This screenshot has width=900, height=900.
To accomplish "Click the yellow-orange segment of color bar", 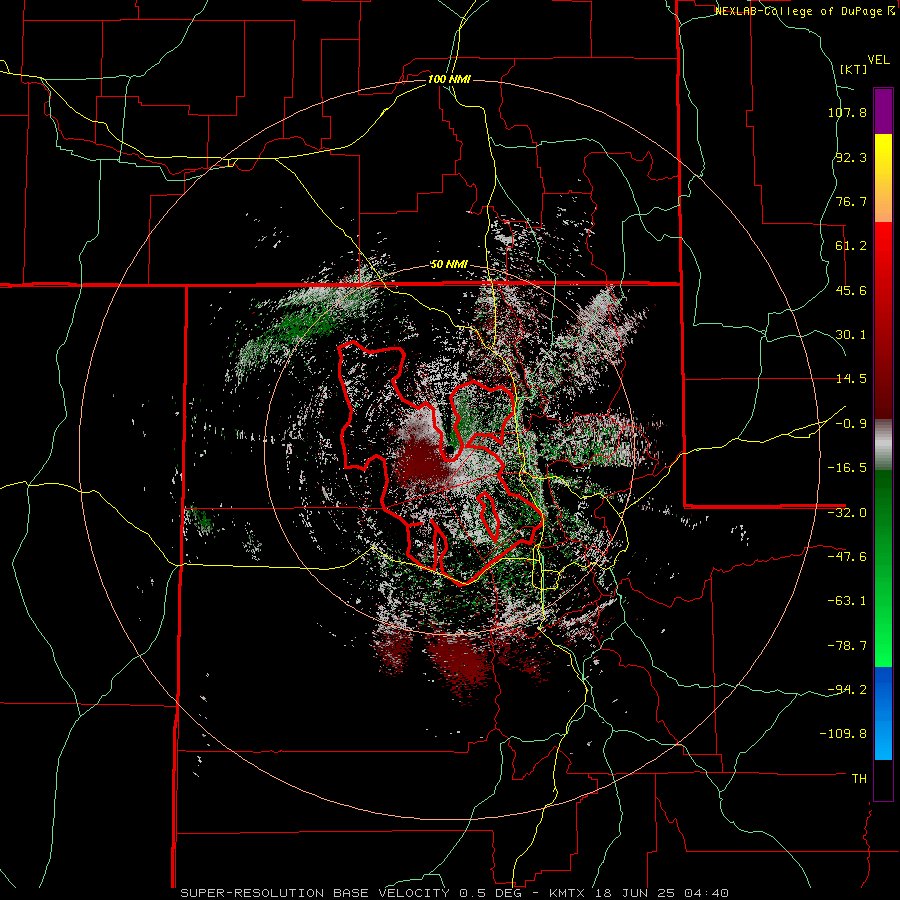I will coord(883,178).
